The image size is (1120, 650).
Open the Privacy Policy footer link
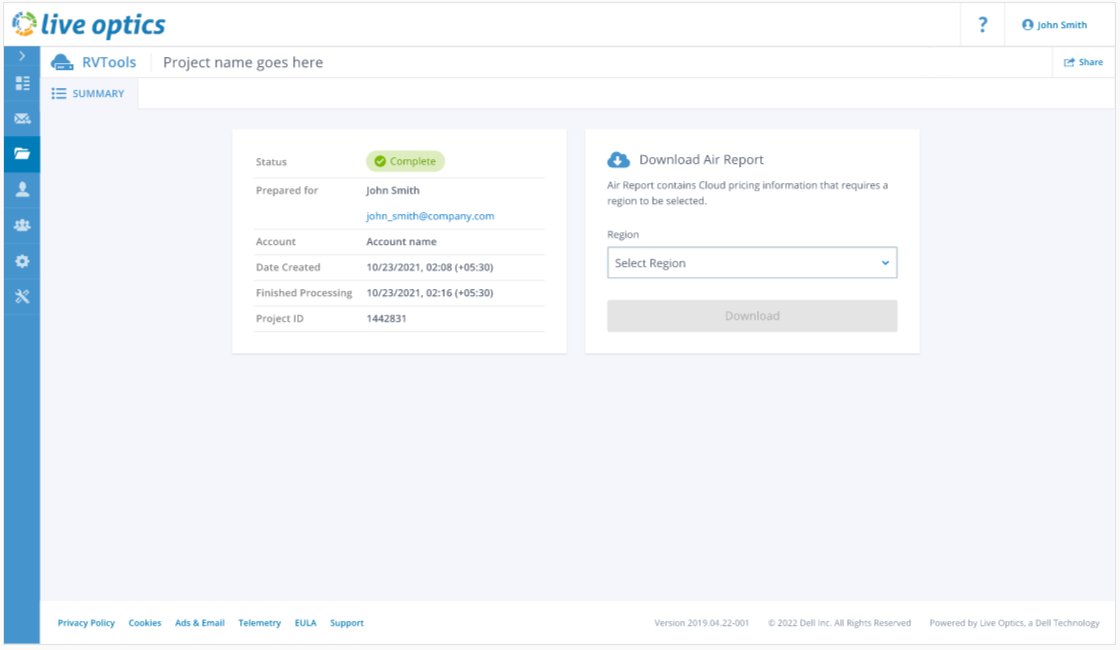coord(86,623)
